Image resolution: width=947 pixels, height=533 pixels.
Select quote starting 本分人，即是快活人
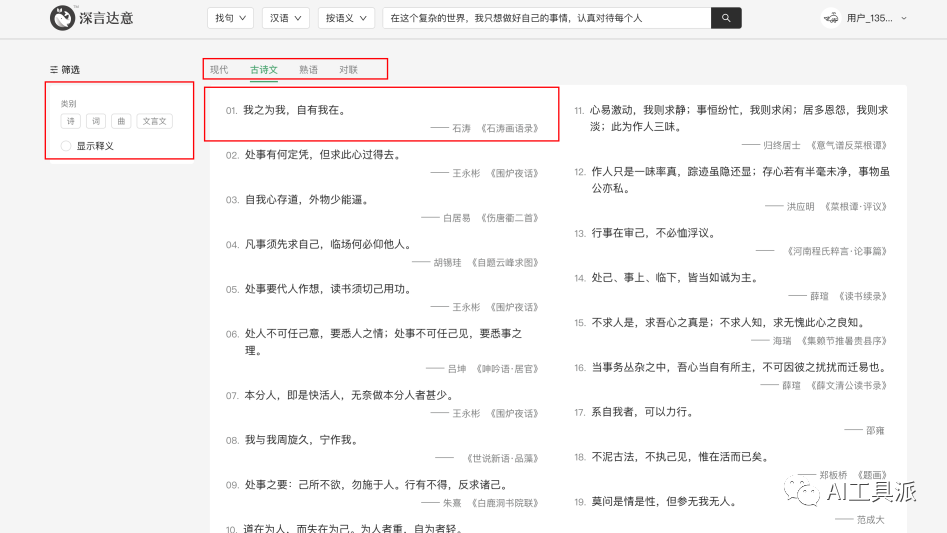(350, 395)
